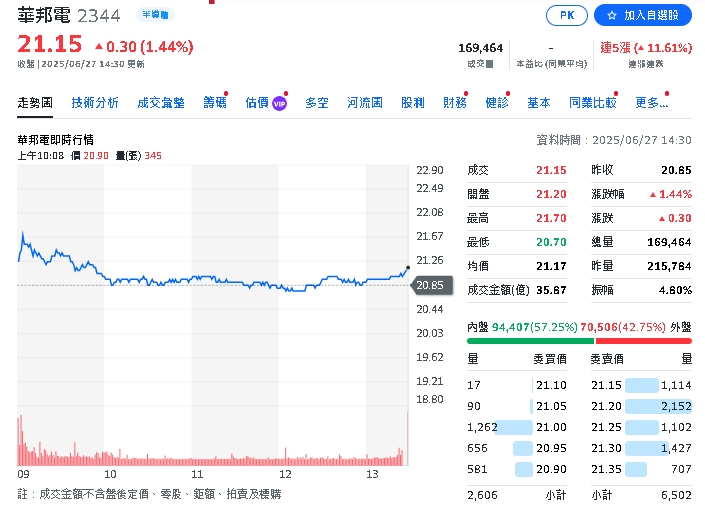Click the purple VIP badge on 估價

(280, 103)
